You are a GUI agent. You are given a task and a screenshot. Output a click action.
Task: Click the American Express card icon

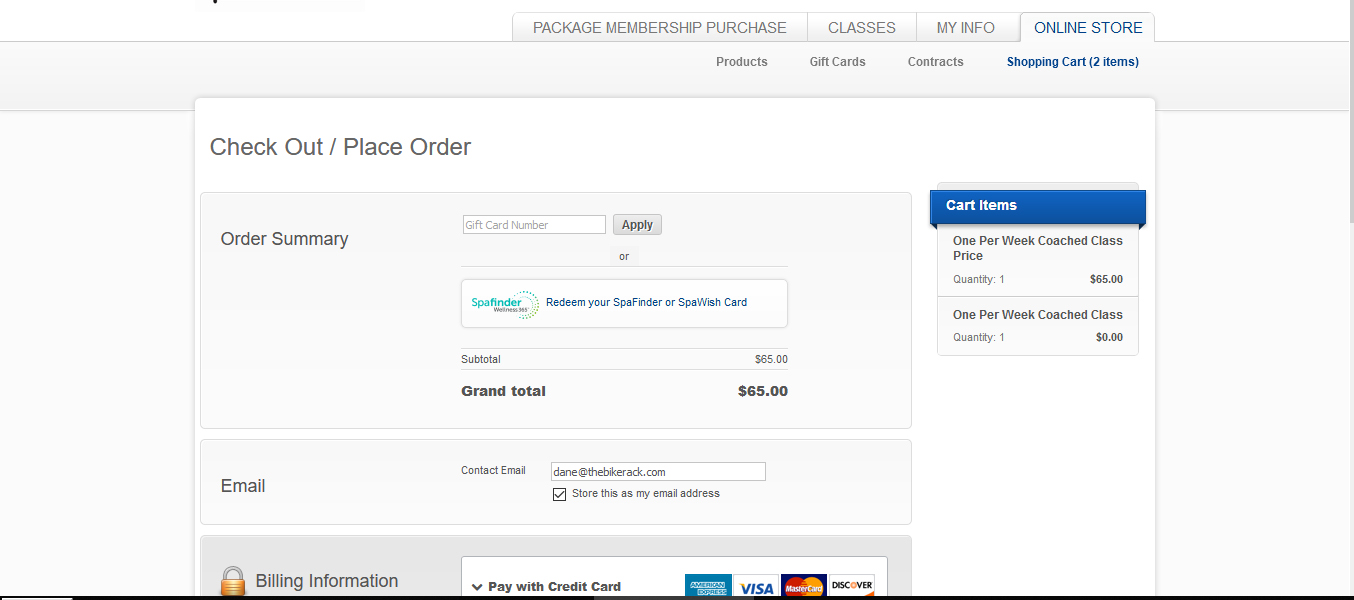[x=708, y=586]
